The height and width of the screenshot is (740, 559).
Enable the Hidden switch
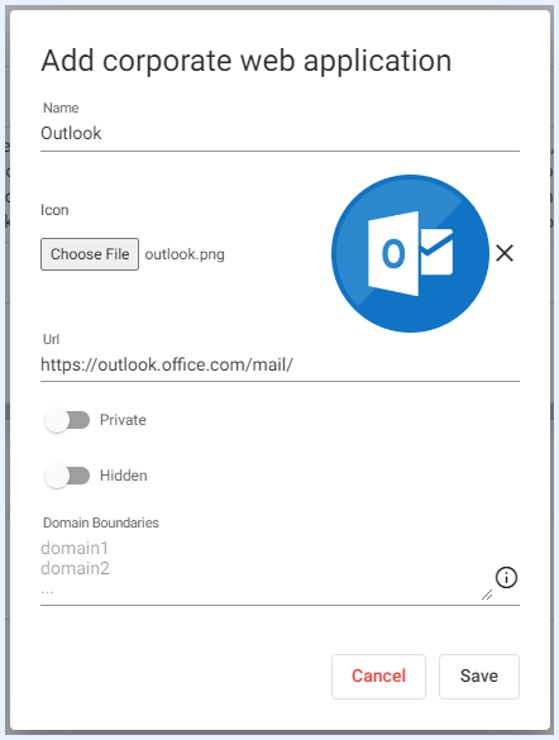tap(67, 476)
